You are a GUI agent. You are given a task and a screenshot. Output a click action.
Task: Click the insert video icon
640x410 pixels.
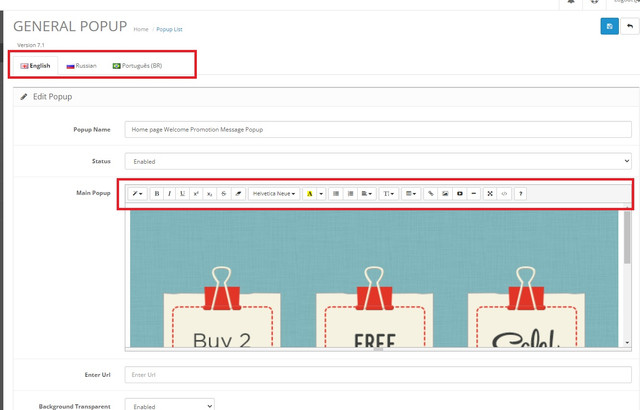pos(460,194)
